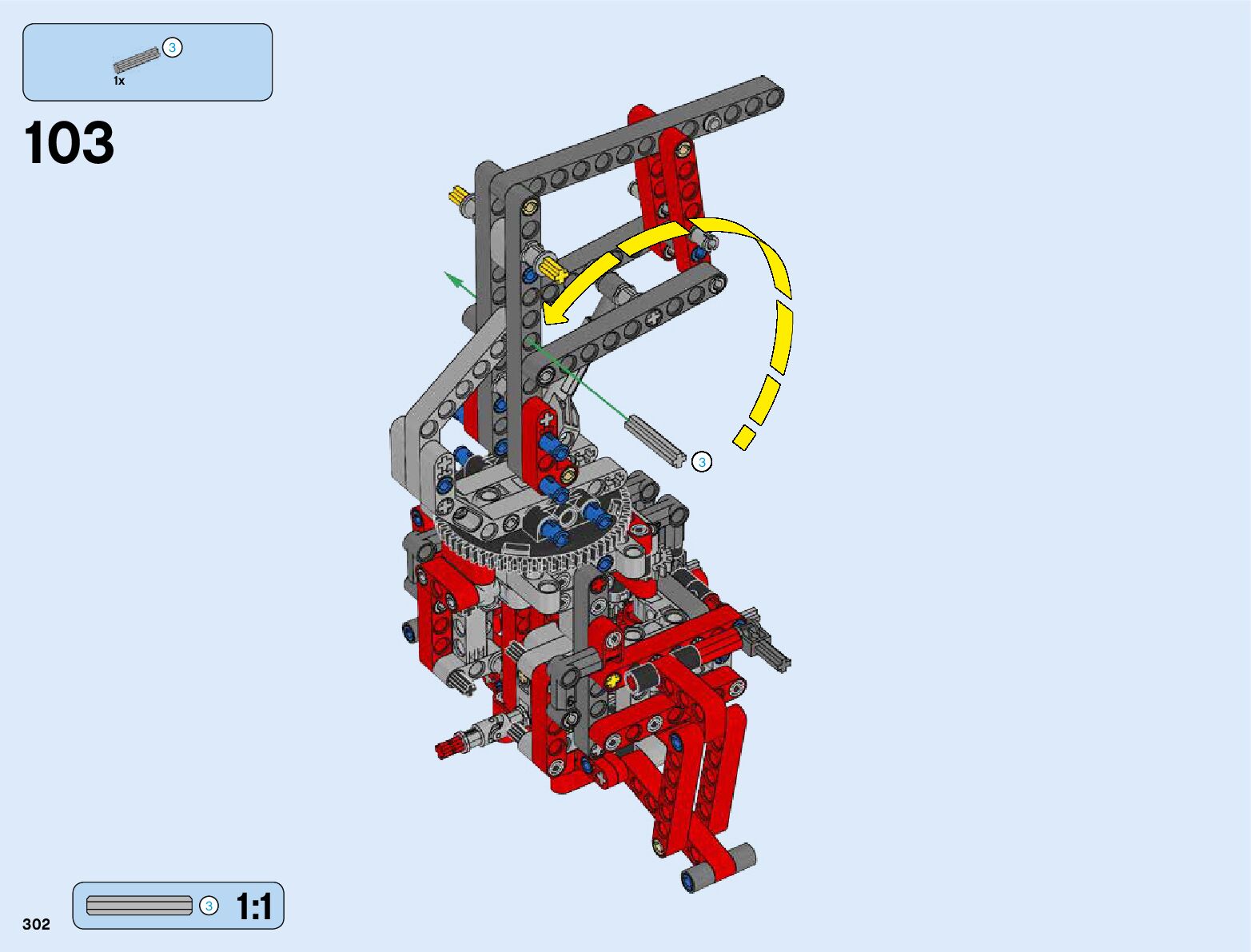Click the long dark grey top beam
Viewport: 1251px width, 952px height.
[x=639, y=137]
